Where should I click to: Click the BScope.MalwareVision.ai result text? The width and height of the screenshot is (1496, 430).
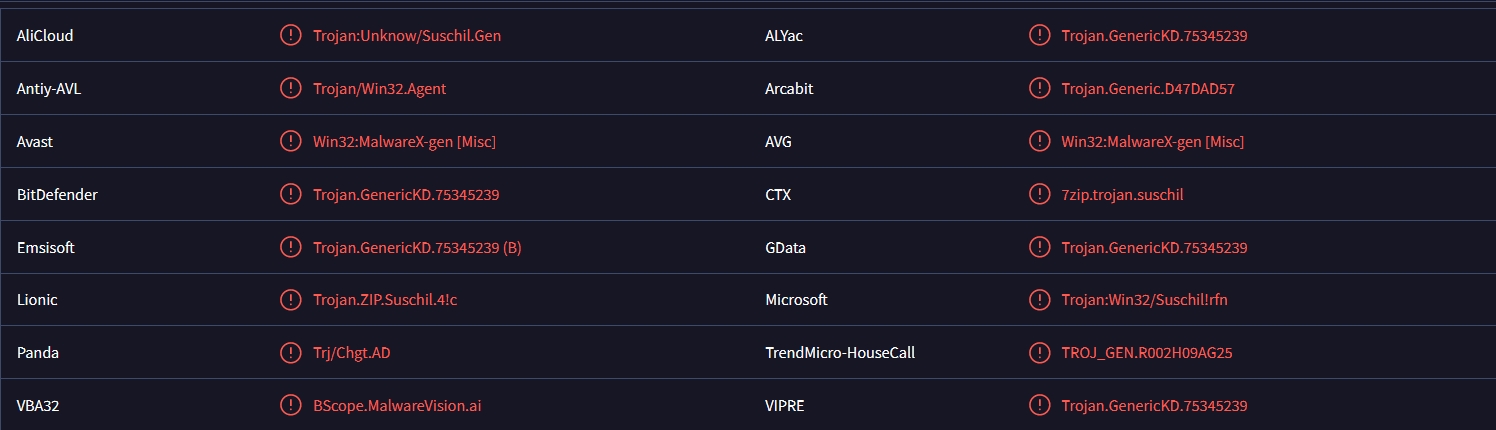pos(404,406)
